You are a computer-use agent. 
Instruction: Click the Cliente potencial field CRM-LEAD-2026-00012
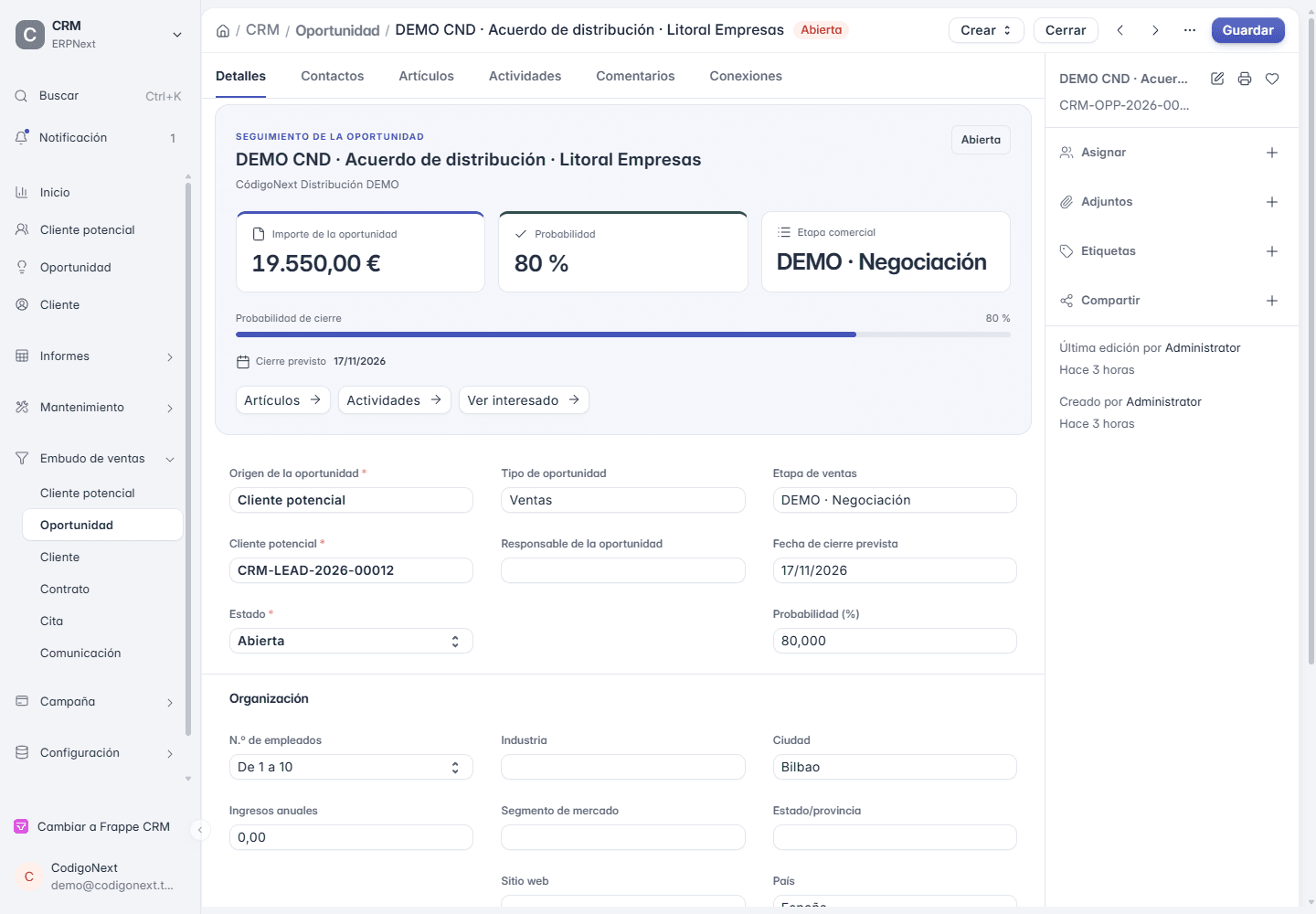click(351, 570)
